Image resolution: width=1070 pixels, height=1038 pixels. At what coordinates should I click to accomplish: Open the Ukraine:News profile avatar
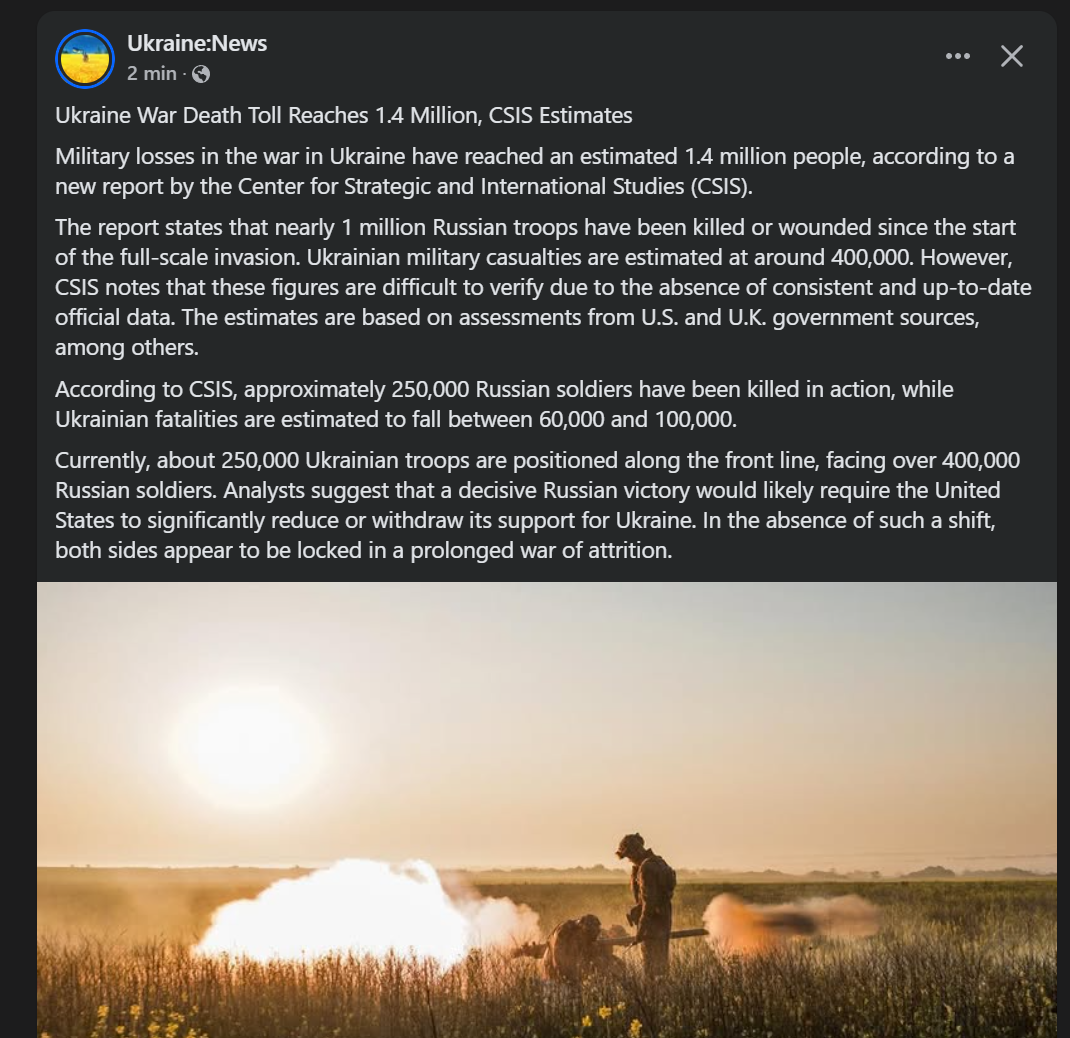coord(85,59)
